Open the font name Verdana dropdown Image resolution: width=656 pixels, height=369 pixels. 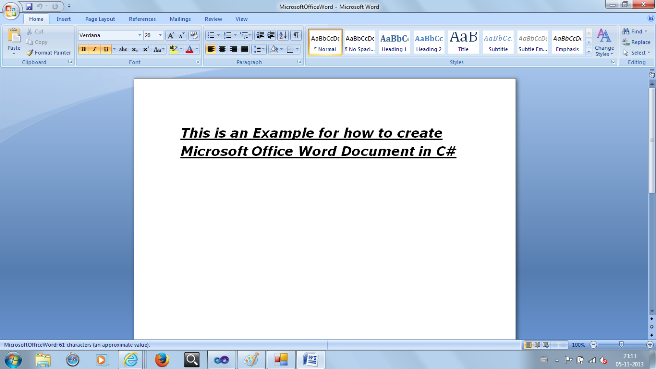[x=139, y=36]
